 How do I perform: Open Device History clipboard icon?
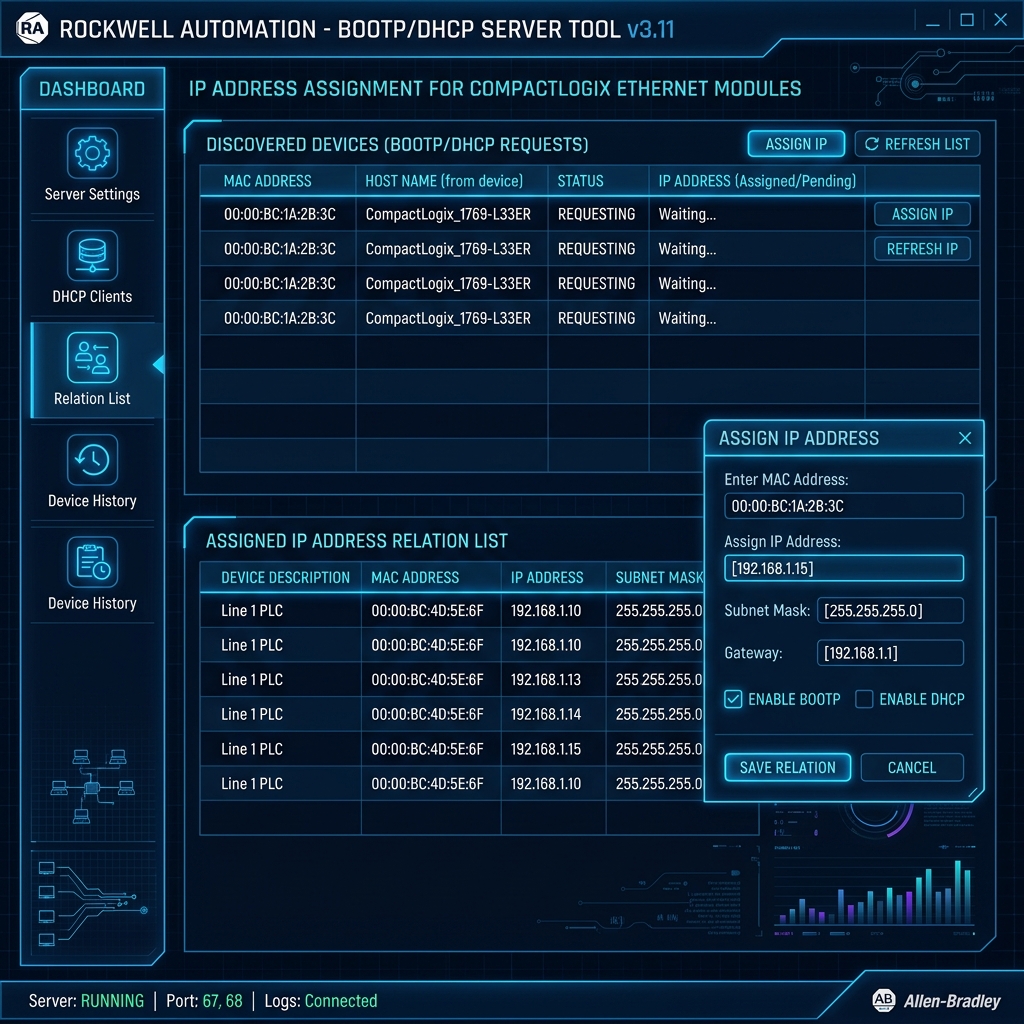(92, 562)
